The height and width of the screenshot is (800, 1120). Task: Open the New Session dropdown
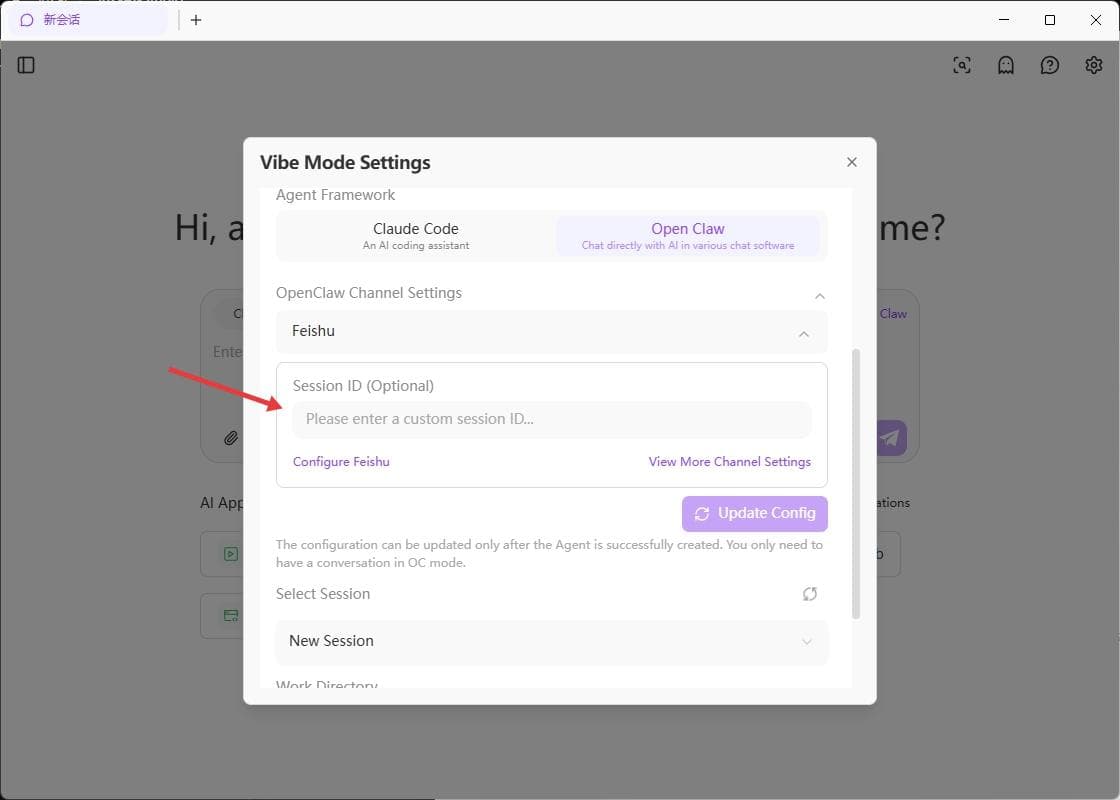551,641
